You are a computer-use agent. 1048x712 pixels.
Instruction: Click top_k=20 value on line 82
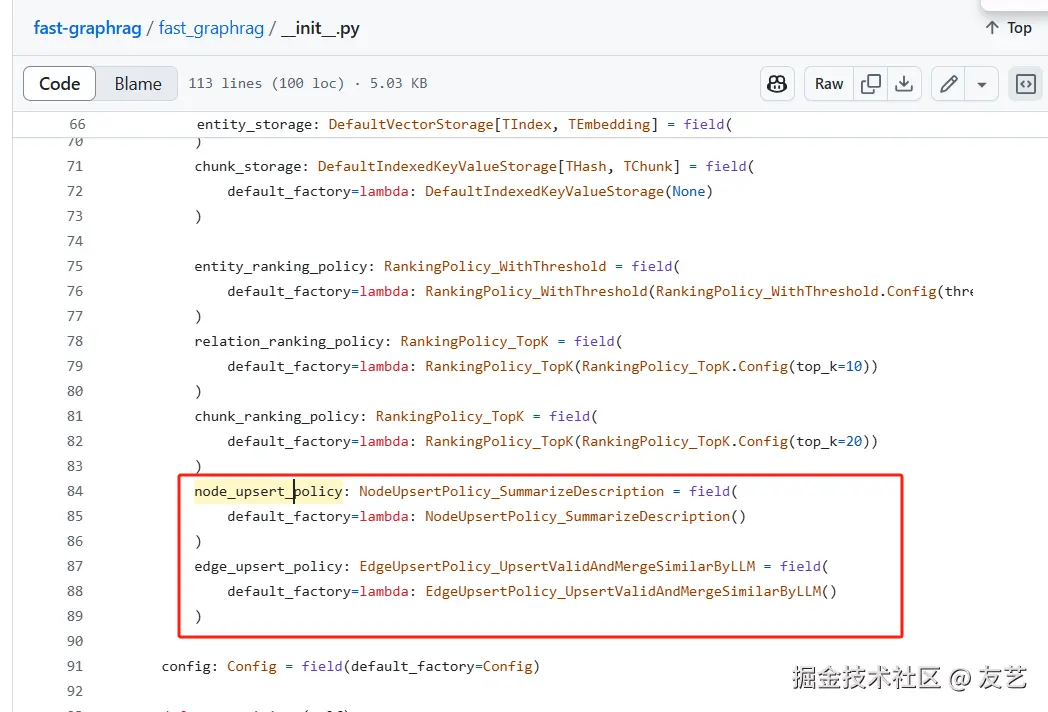(829, 441)
